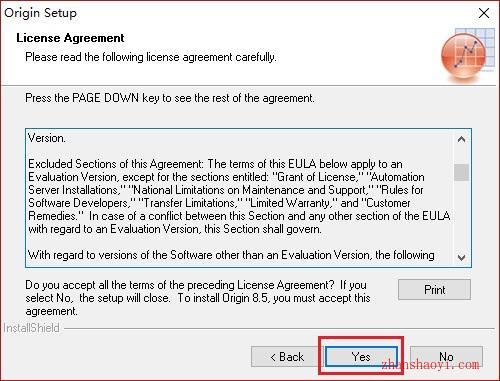Click the 'Do you accept all the terms' question

[x=198, y=298]
